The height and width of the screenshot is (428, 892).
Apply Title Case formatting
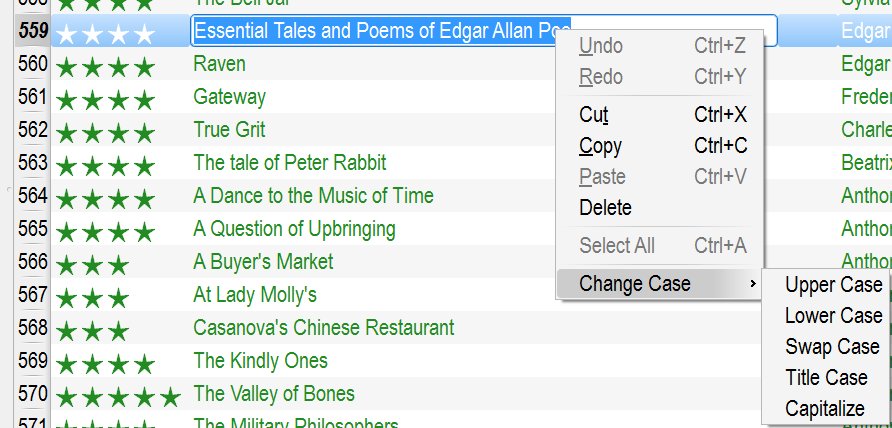[826, 378]
